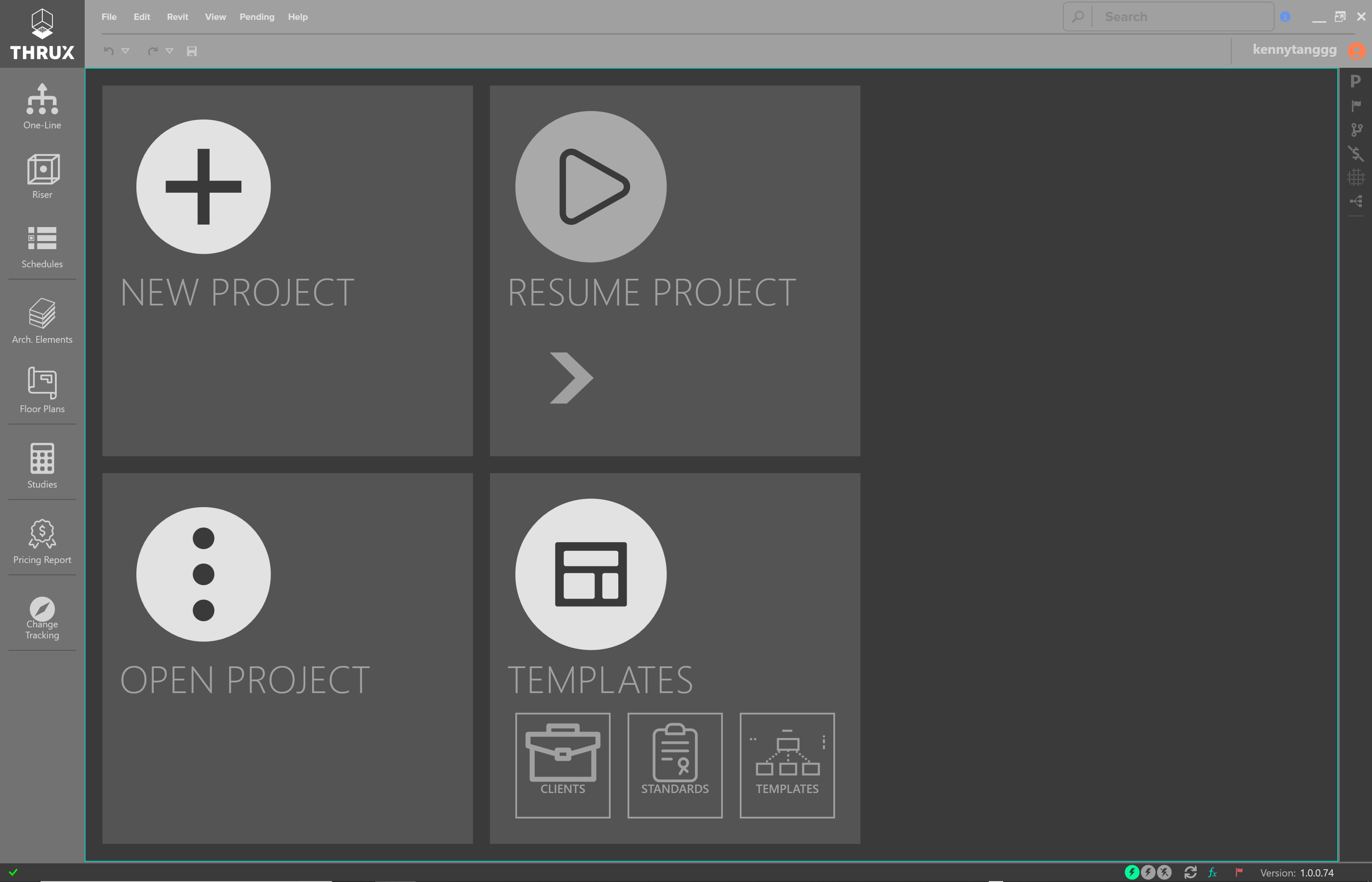Click the undo arrow icon
1372x882 pixels.
(x=108, y=51)
